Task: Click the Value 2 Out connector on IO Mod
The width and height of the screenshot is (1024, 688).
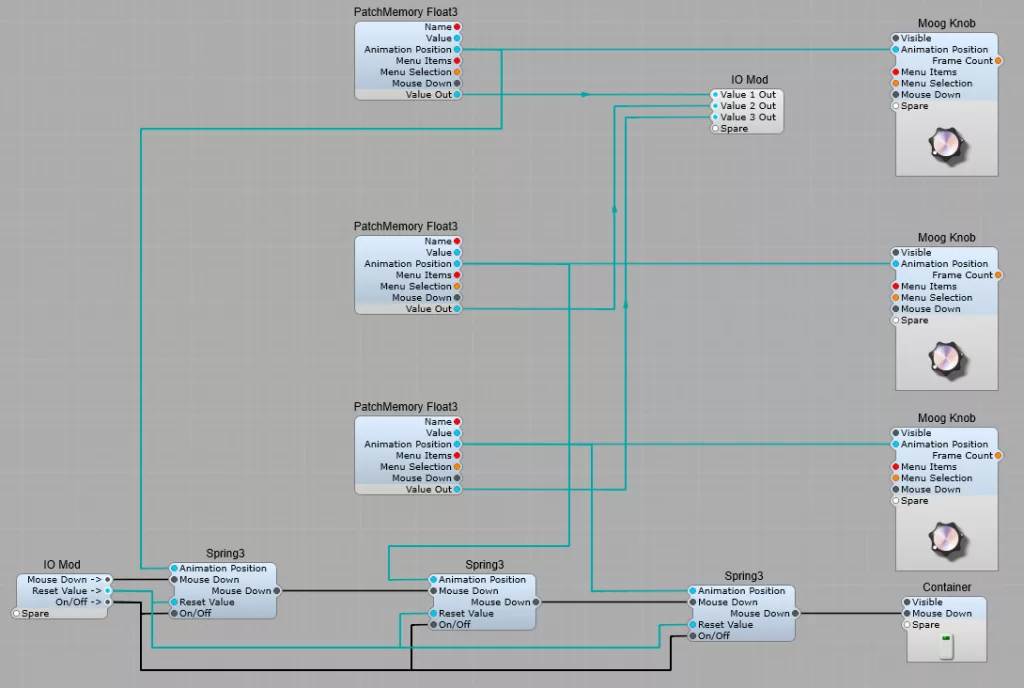Action: click(715, 106)
